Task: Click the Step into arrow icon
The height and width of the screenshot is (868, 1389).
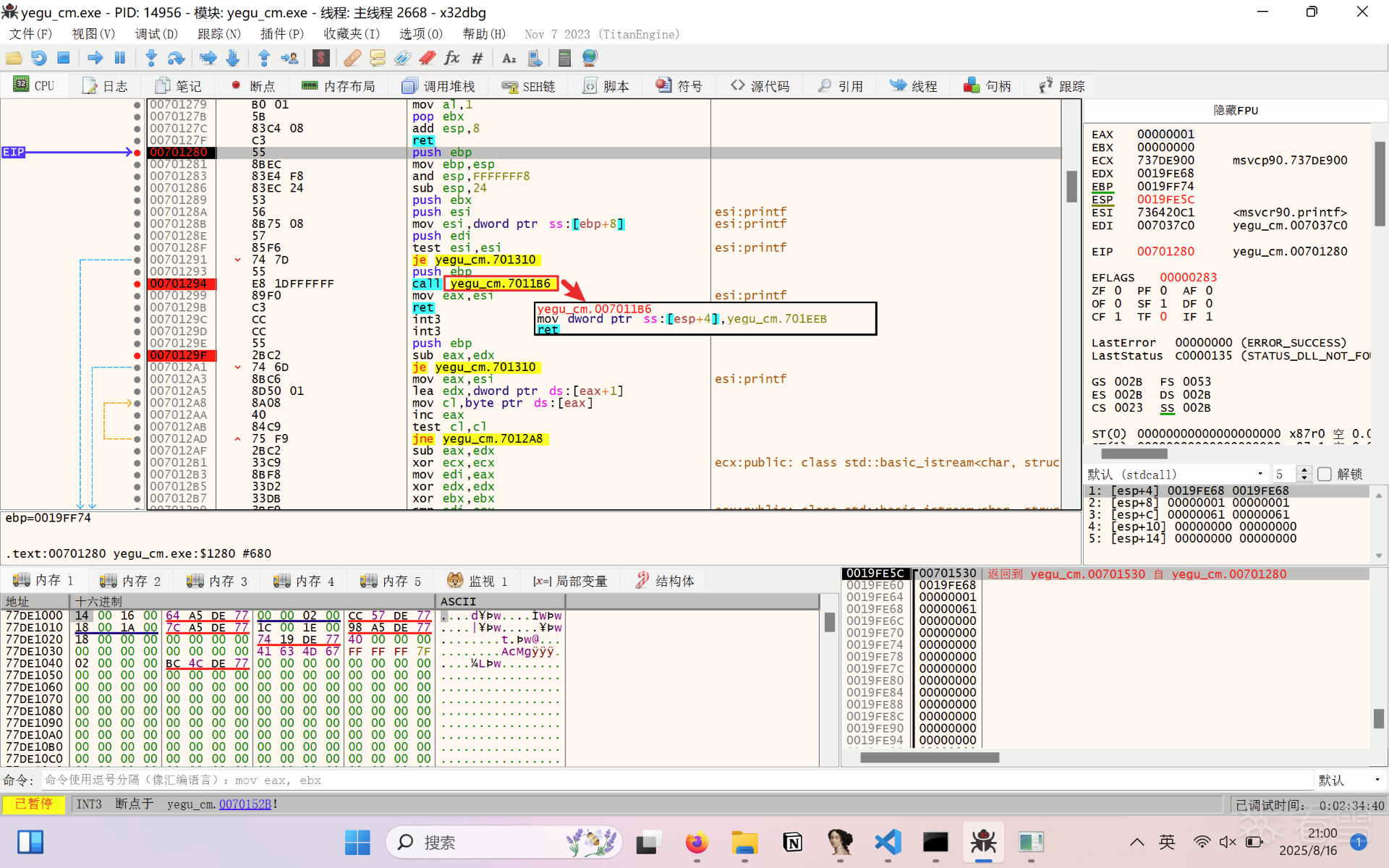Action: tap(151, 58)
